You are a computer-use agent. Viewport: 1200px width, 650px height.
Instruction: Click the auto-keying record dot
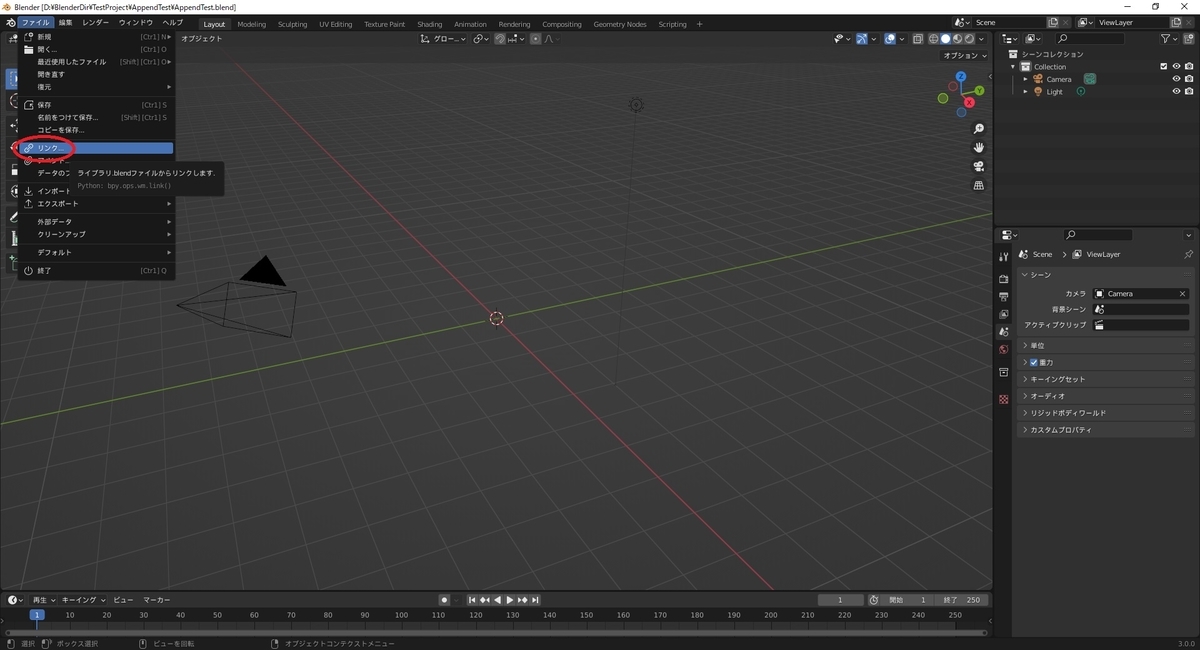click(x=444, y=600)
